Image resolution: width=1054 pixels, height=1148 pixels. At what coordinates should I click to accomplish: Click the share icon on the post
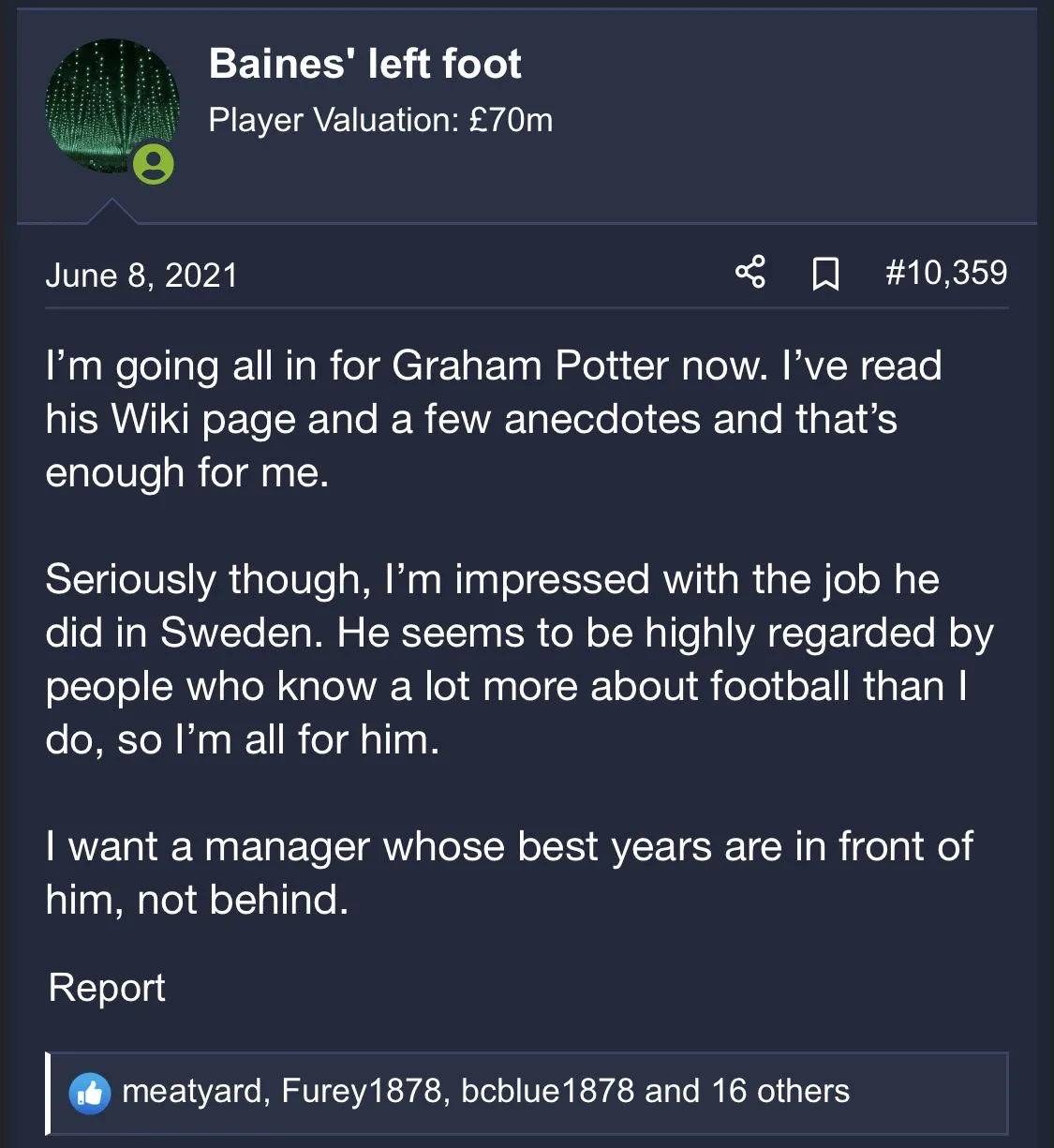(750, 273)
